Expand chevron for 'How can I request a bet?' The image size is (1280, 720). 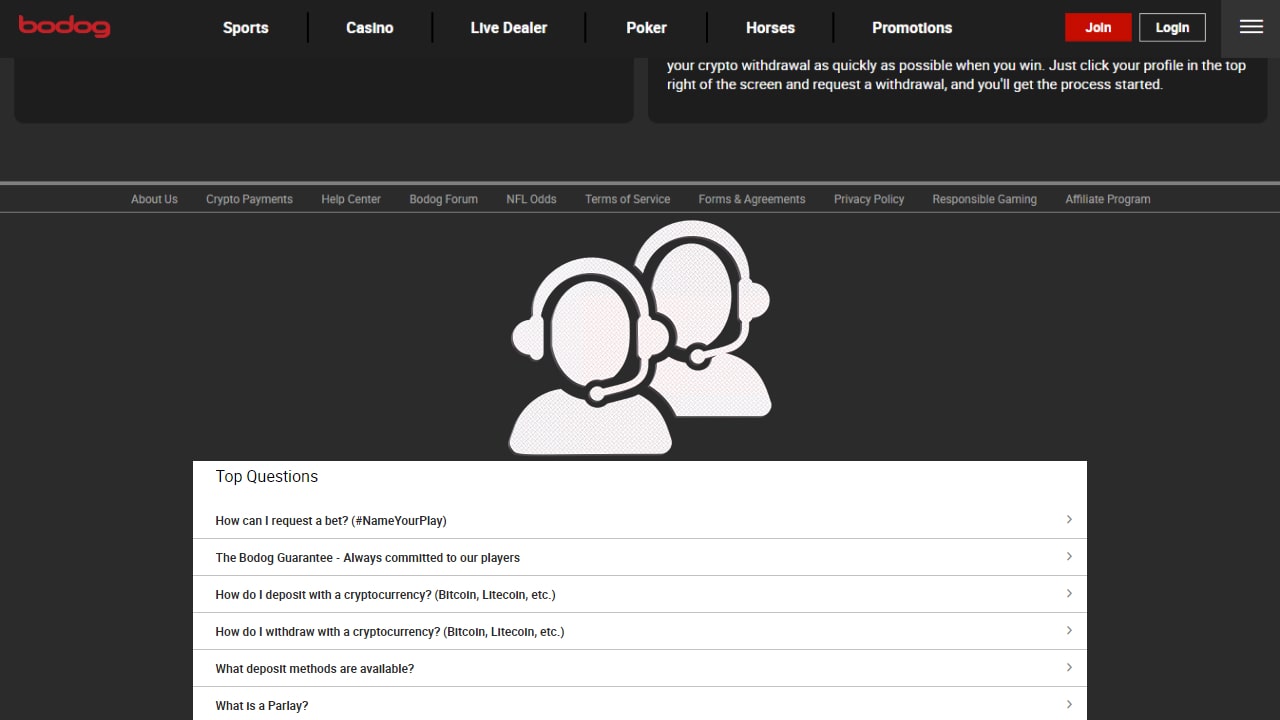(x=1069, y=520)
